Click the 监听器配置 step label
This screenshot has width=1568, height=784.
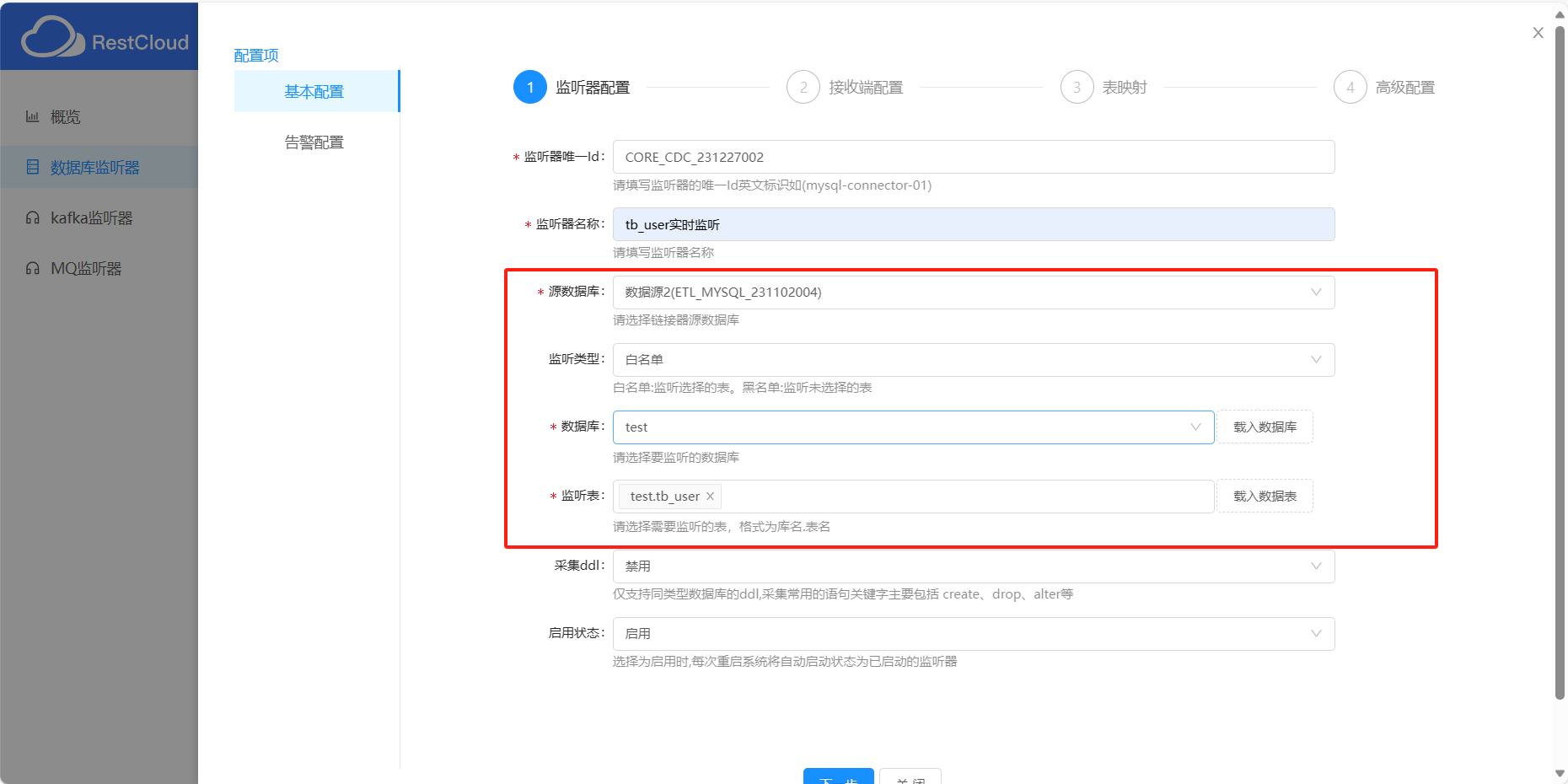click(x=593, y=87)
